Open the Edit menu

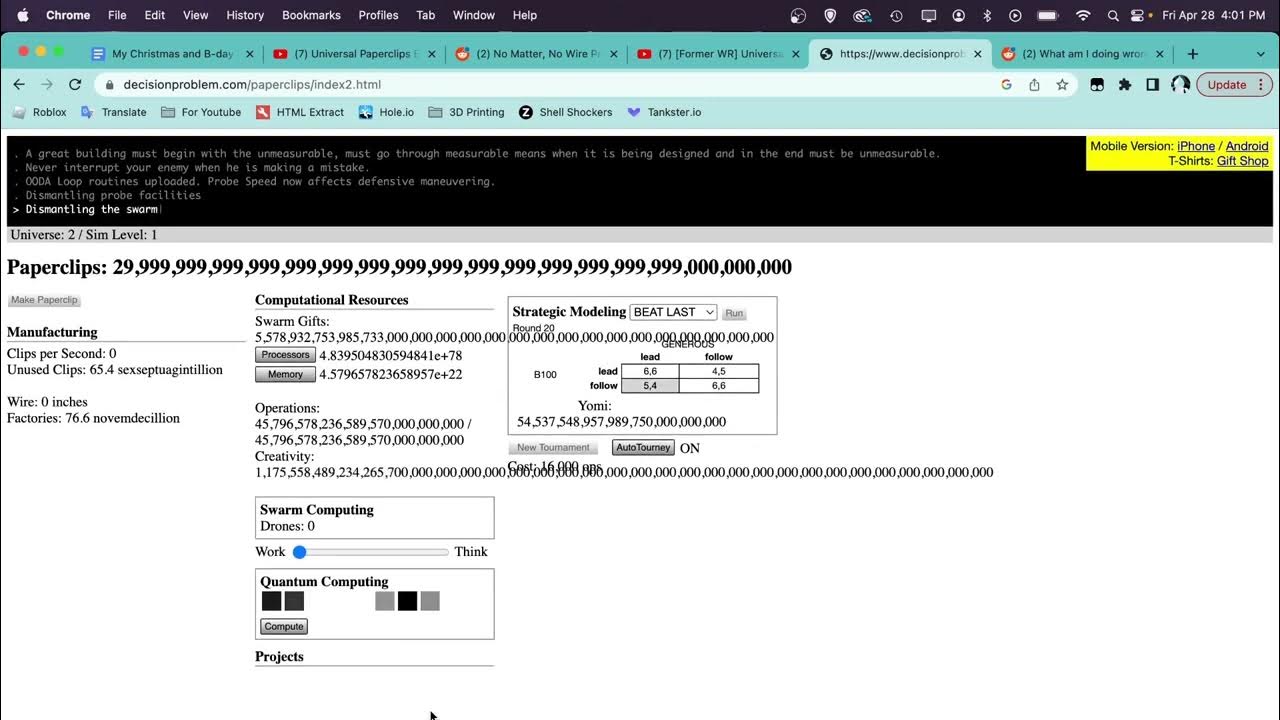[x=154, y=15]
